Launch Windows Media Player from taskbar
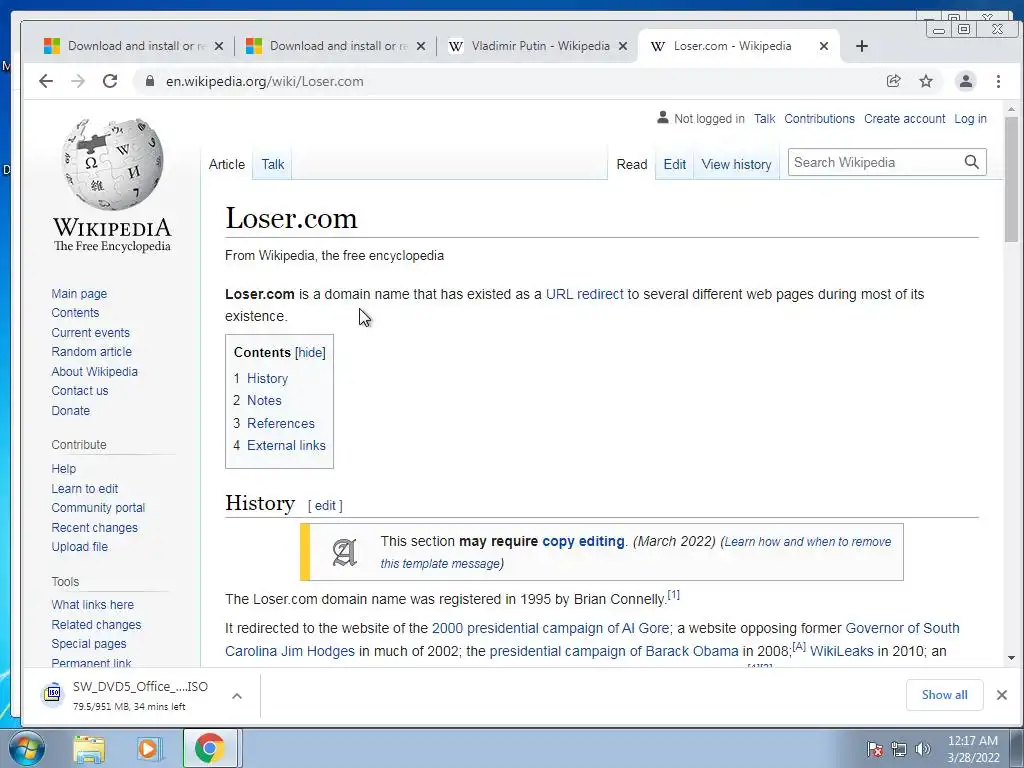1024x768 pixels. 148,749
